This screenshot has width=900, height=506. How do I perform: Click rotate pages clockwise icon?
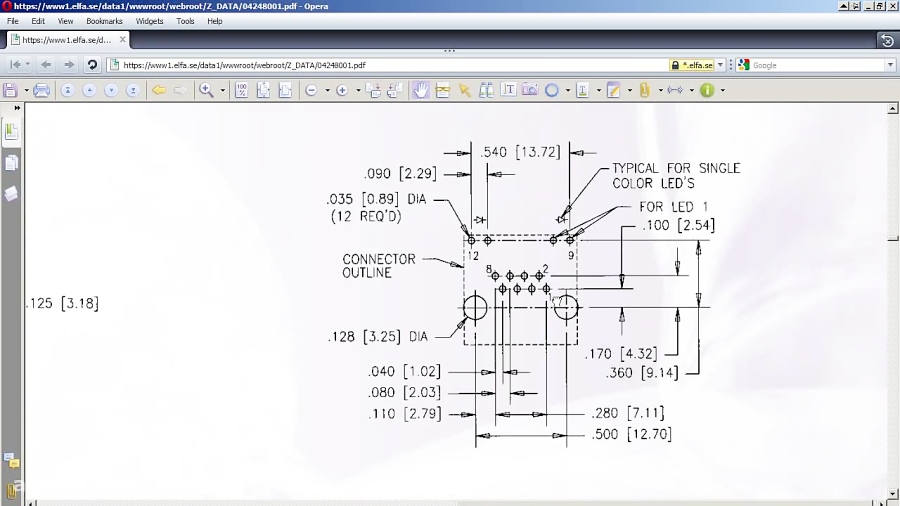coord(374,90)
